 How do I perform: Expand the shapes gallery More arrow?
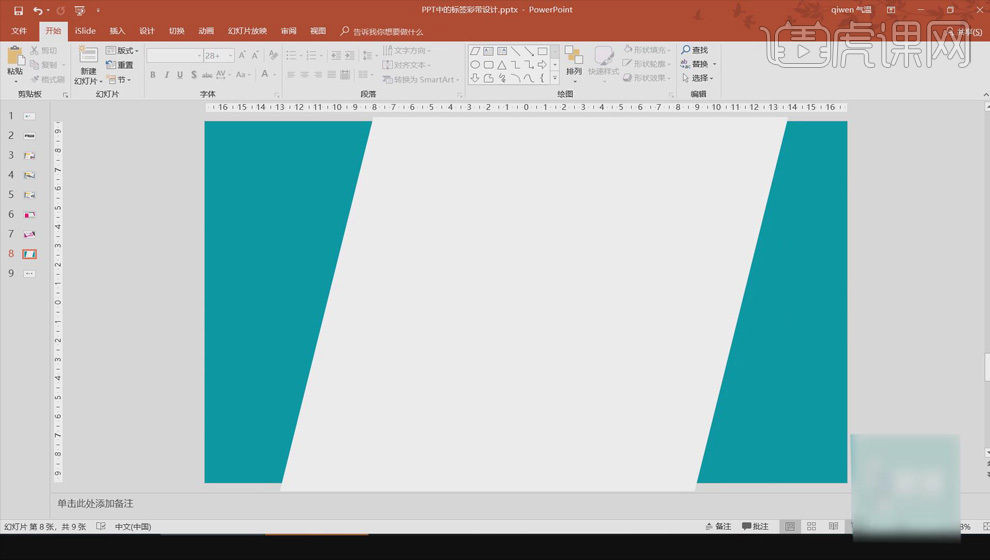[x=555, y=78]
